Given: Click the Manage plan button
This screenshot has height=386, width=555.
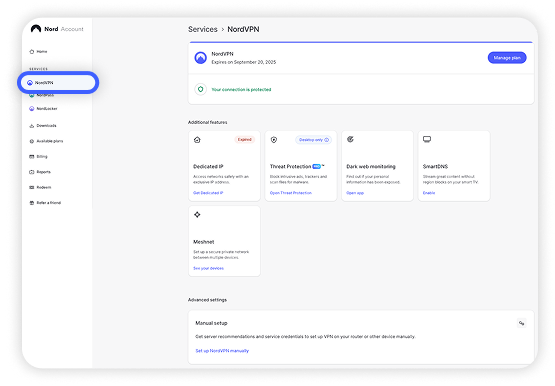Looking at the screenshot, I should tap(507, 58).
